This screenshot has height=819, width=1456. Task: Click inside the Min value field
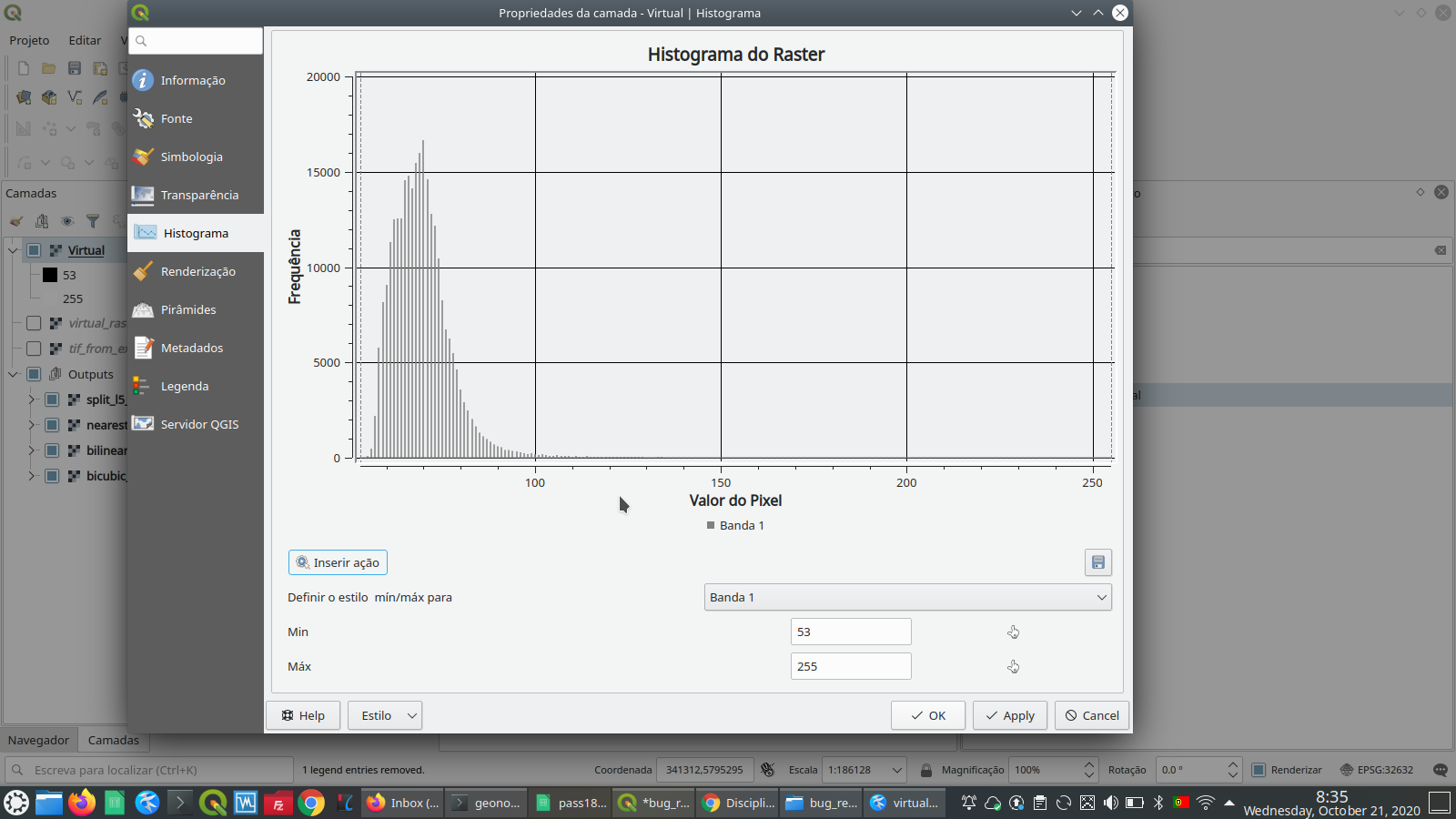(850, 631)
